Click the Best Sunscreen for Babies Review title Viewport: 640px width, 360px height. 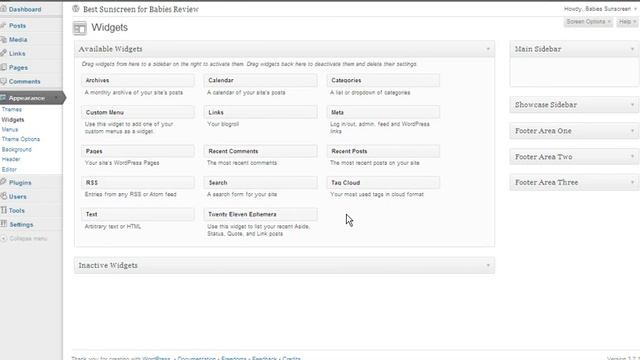[x=141, y=9]
